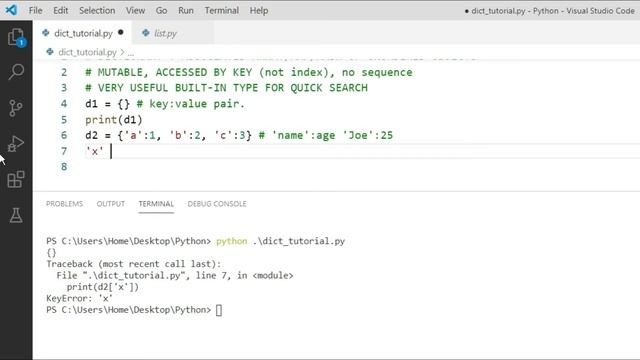Open the Search view icon
Screen dimensions: 640x360
pos(16,72)
